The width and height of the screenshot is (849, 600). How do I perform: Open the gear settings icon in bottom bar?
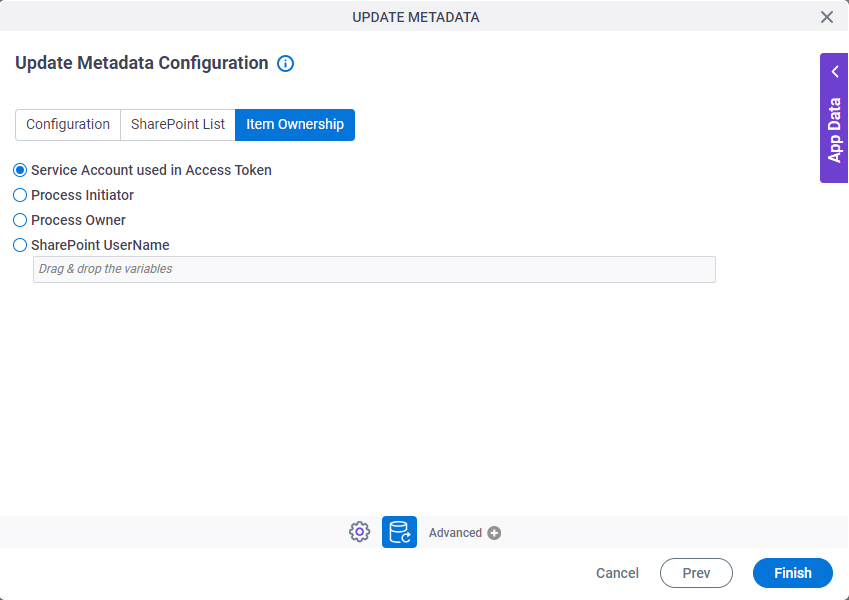click(x=360, y=532)
